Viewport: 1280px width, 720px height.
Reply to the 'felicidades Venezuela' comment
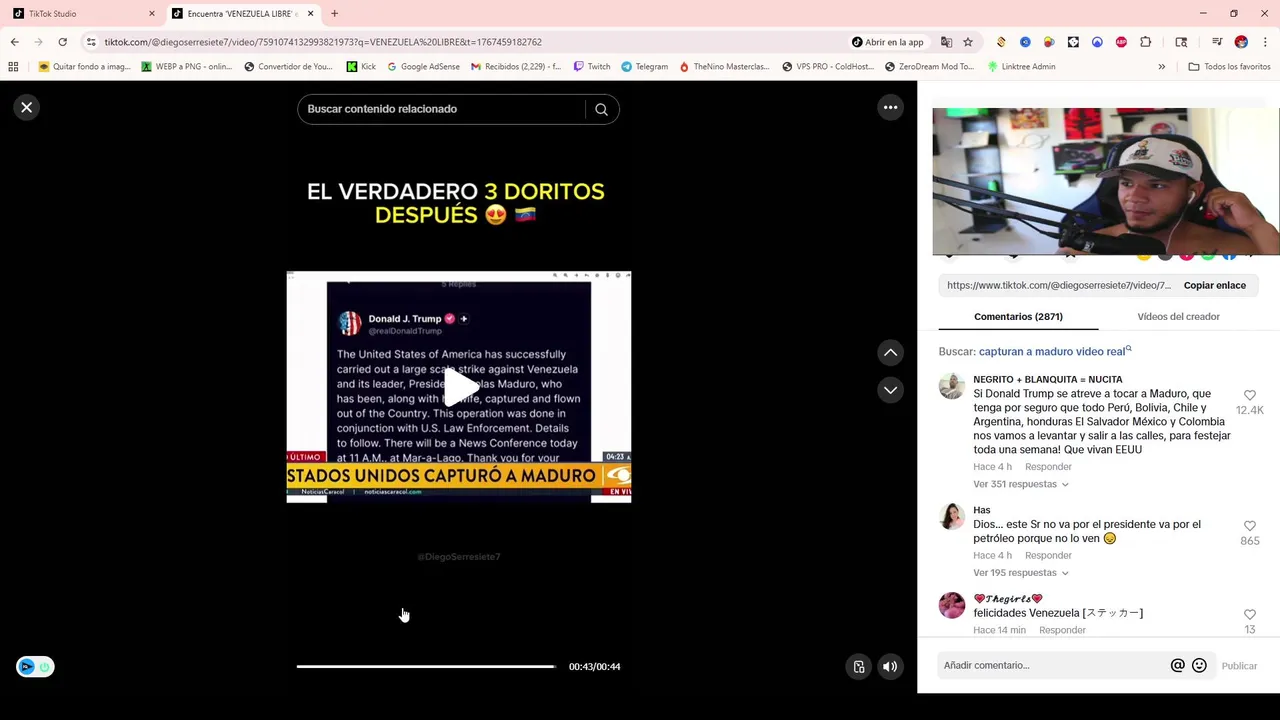coord(1062,630)
